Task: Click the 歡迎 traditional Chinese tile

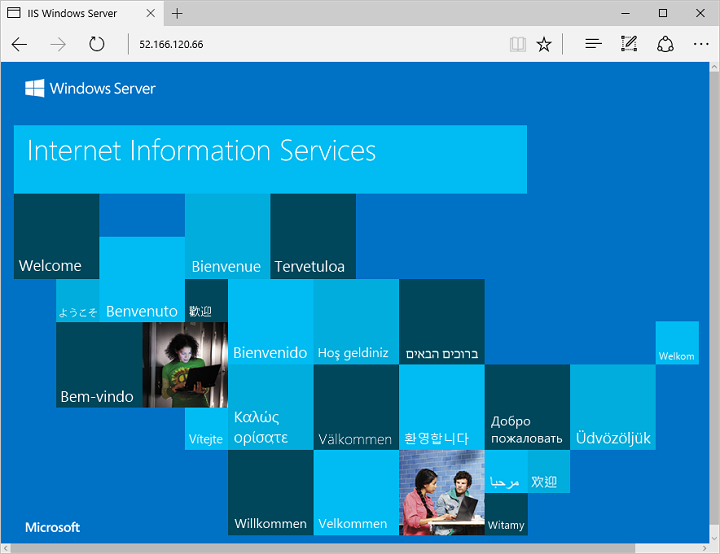Action: coord(206,300)
